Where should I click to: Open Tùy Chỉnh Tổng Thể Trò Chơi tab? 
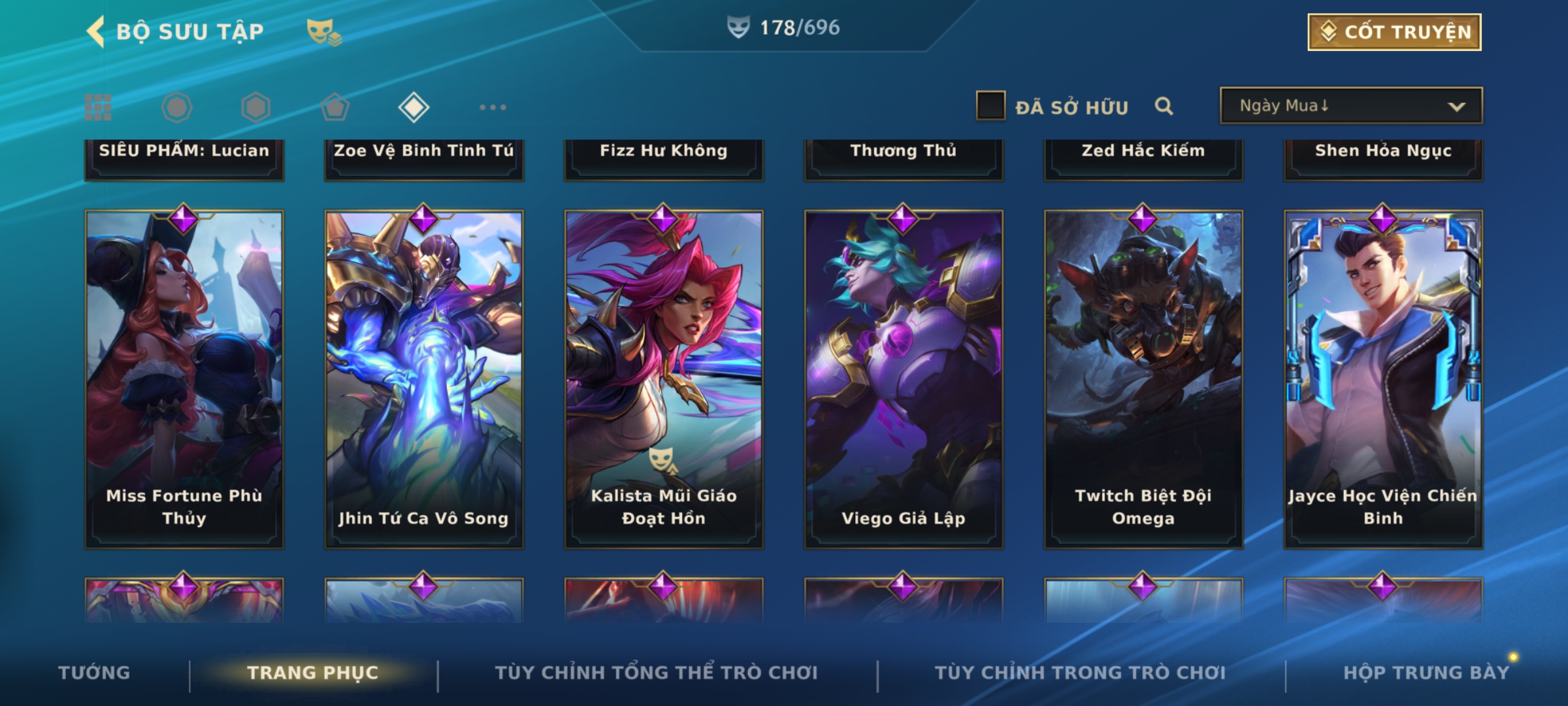[656, 673]
